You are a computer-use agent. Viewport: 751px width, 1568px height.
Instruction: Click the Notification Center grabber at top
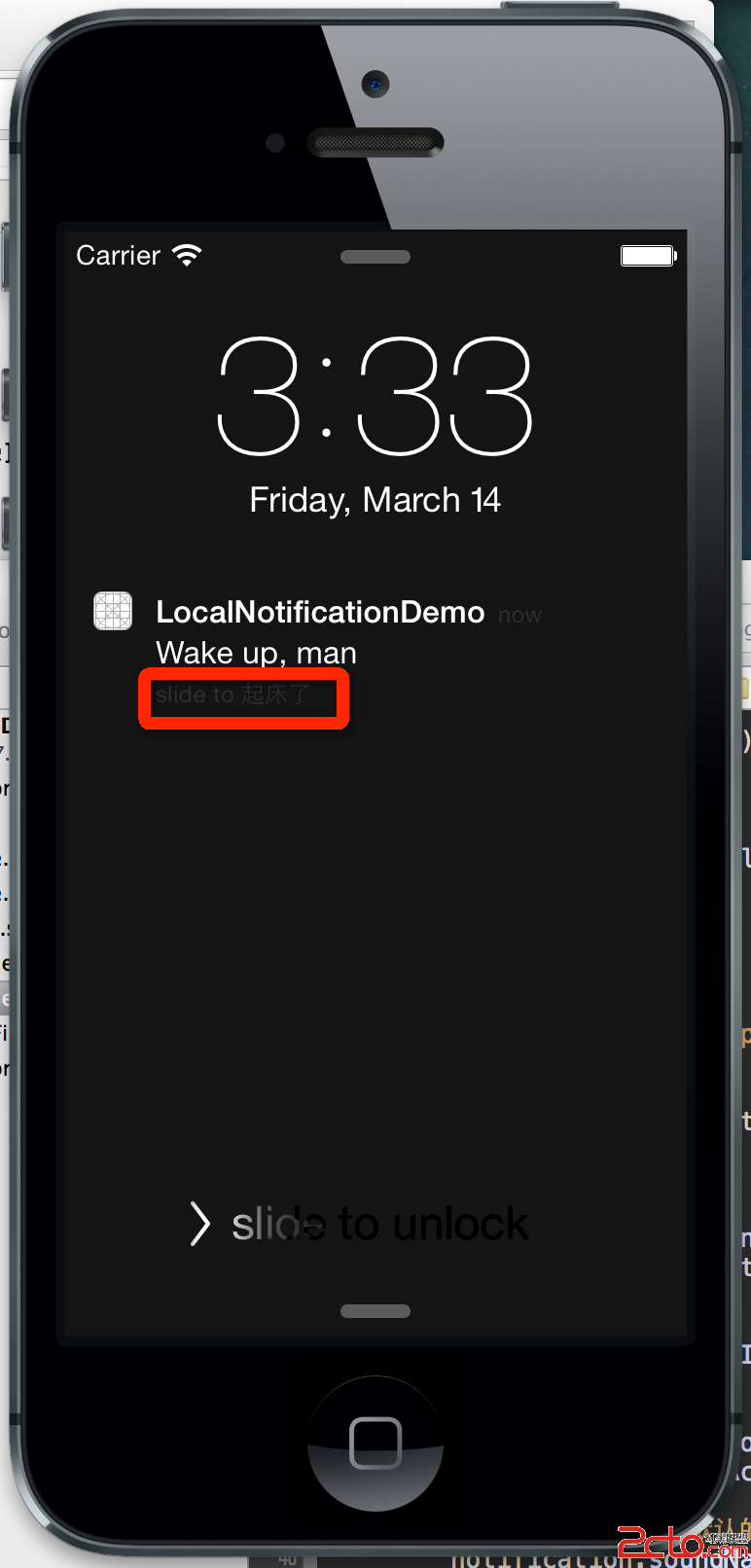(x=375, y=257)
